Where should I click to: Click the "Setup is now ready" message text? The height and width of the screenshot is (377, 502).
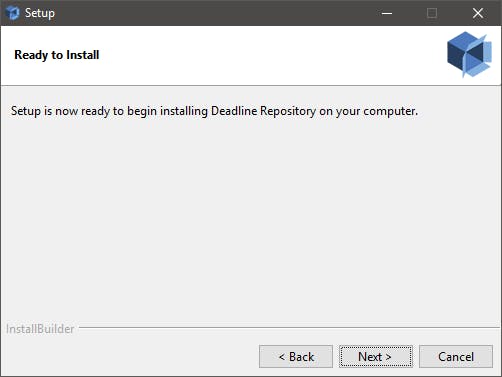[214, 111]
